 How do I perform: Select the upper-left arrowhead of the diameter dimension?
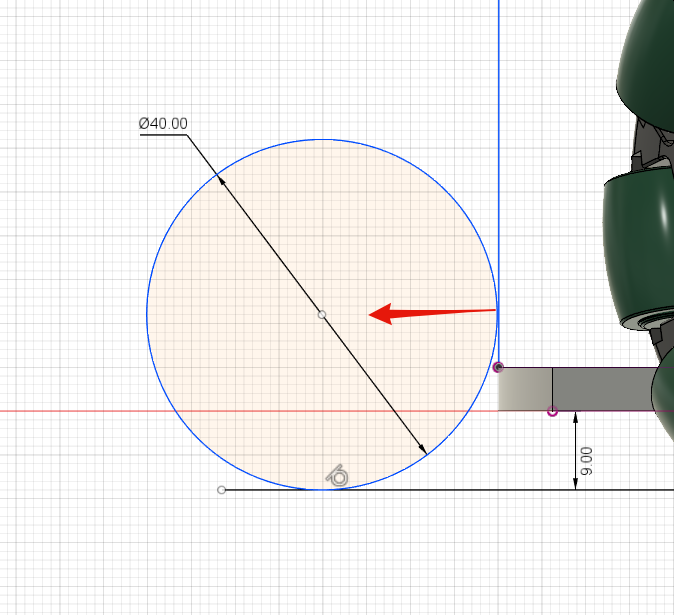click(x=221, y=180)
